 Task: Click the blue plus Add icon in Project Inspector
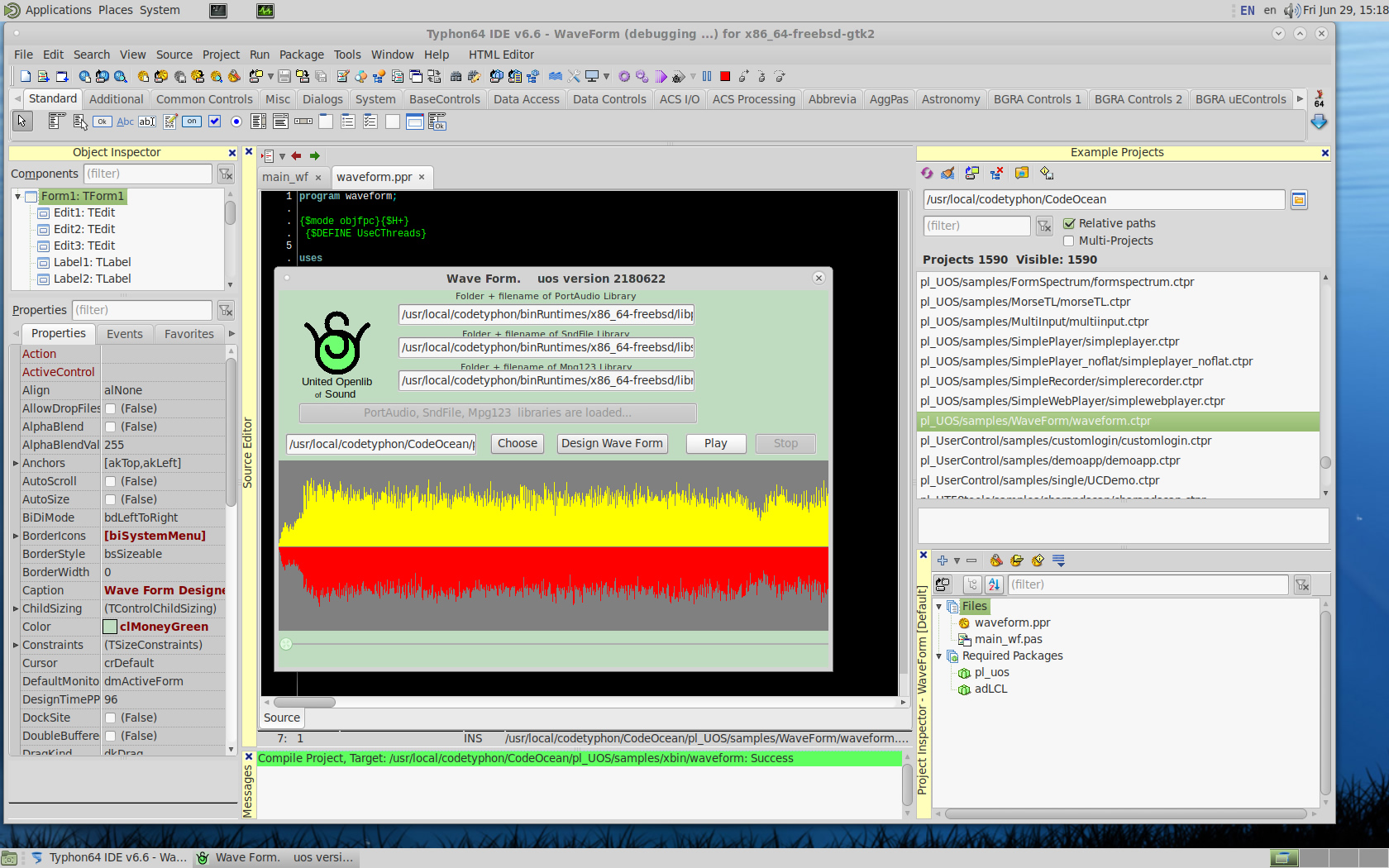tap(942, 560)
